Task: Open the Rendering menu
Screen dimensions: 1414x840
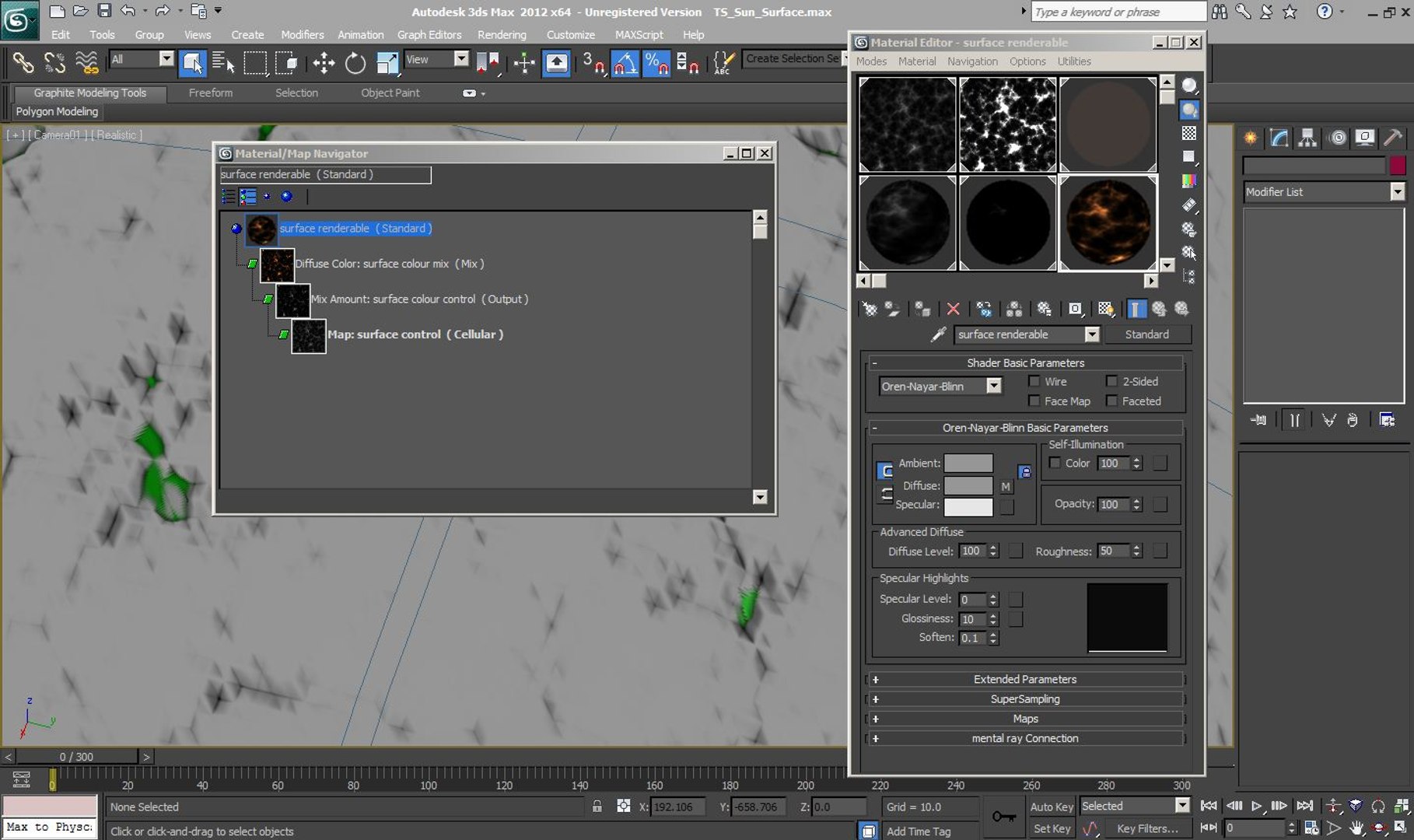Action: (502, 35)
